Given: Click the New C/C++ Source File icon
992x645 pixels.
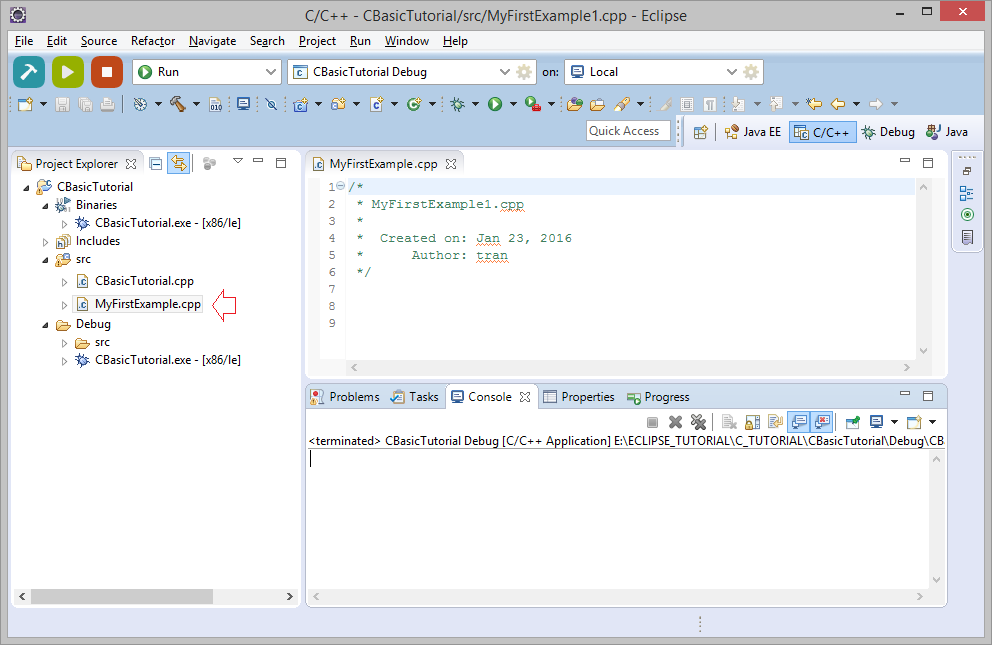Looking at the screenshot, I should tap(376, 104).
